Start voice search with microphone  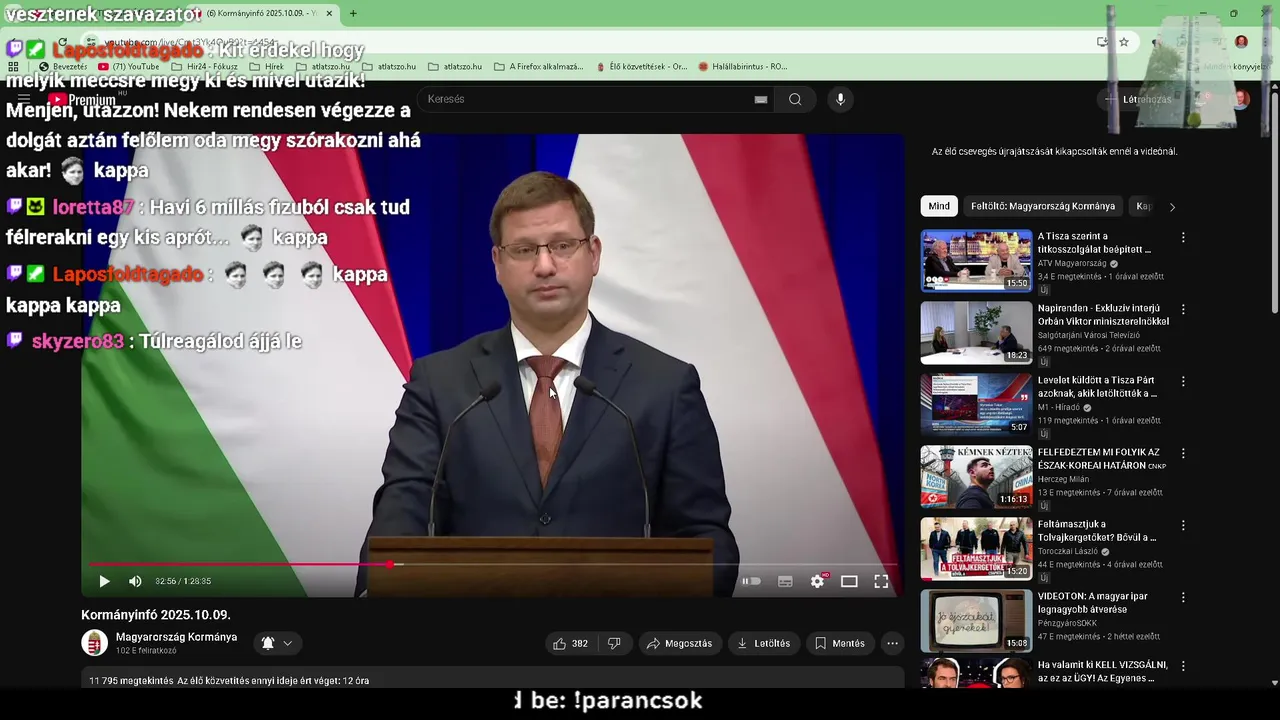point(840,99)
